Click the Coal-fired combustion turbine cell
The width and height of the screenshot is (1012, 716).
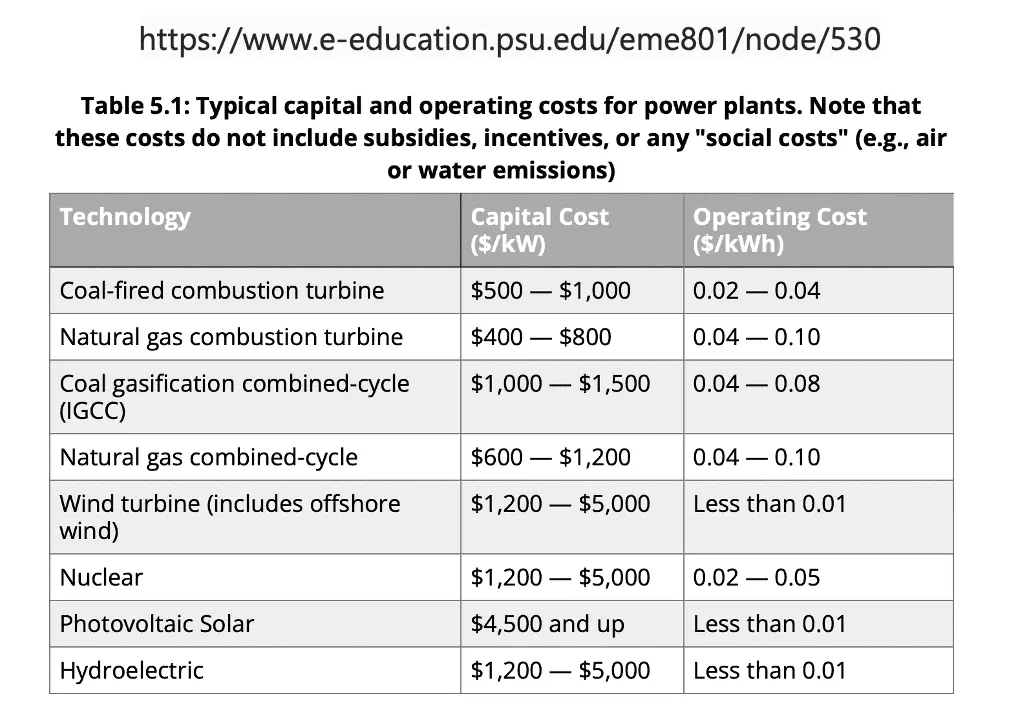click(x=222, y=291)
